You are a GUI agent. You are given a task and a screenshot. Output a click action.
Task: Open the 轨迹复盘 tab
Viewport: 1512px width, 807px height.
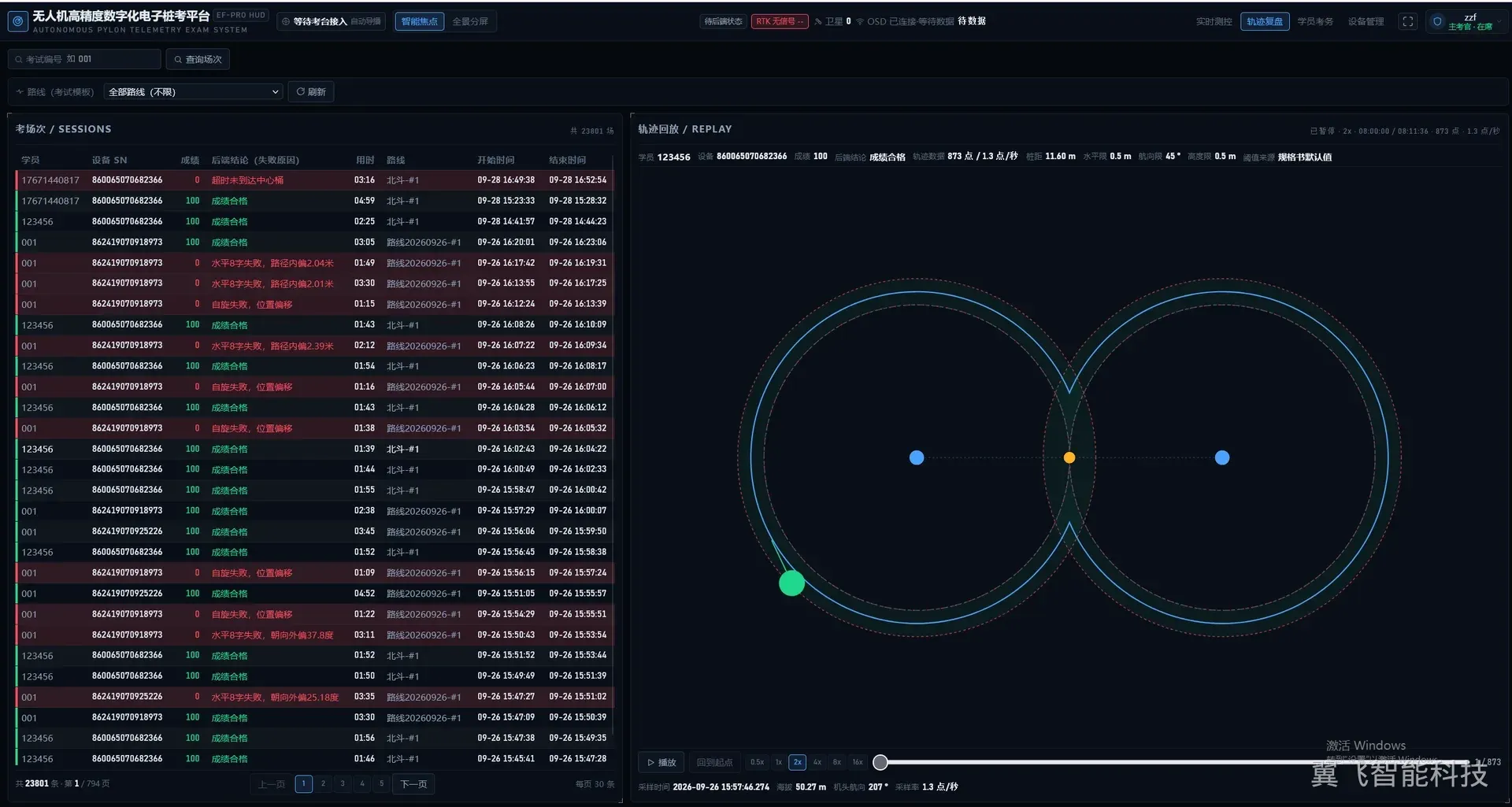click(x=1265, y=22)
